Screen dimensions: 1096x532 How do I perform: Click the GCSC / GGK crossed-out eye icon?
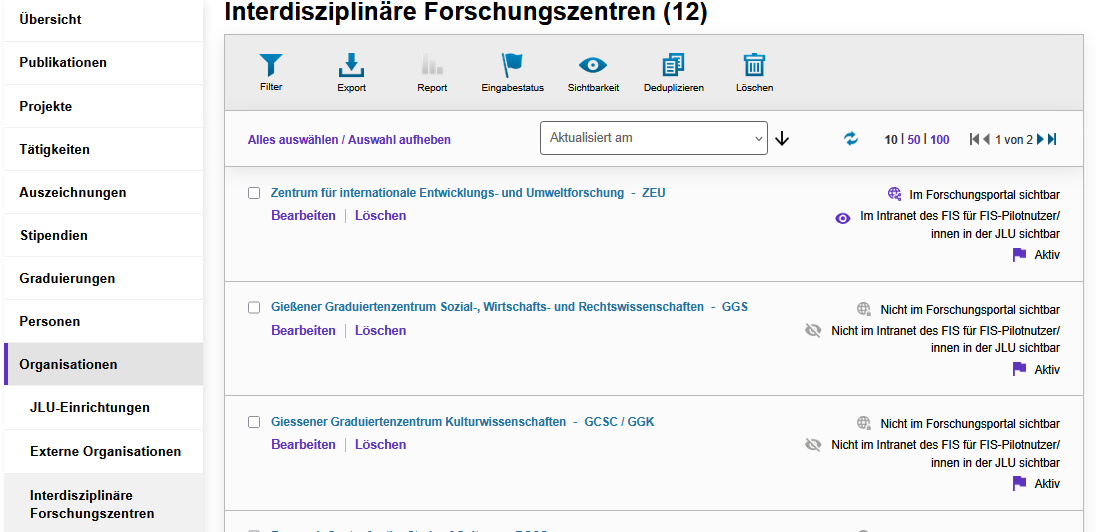point(812,444)
